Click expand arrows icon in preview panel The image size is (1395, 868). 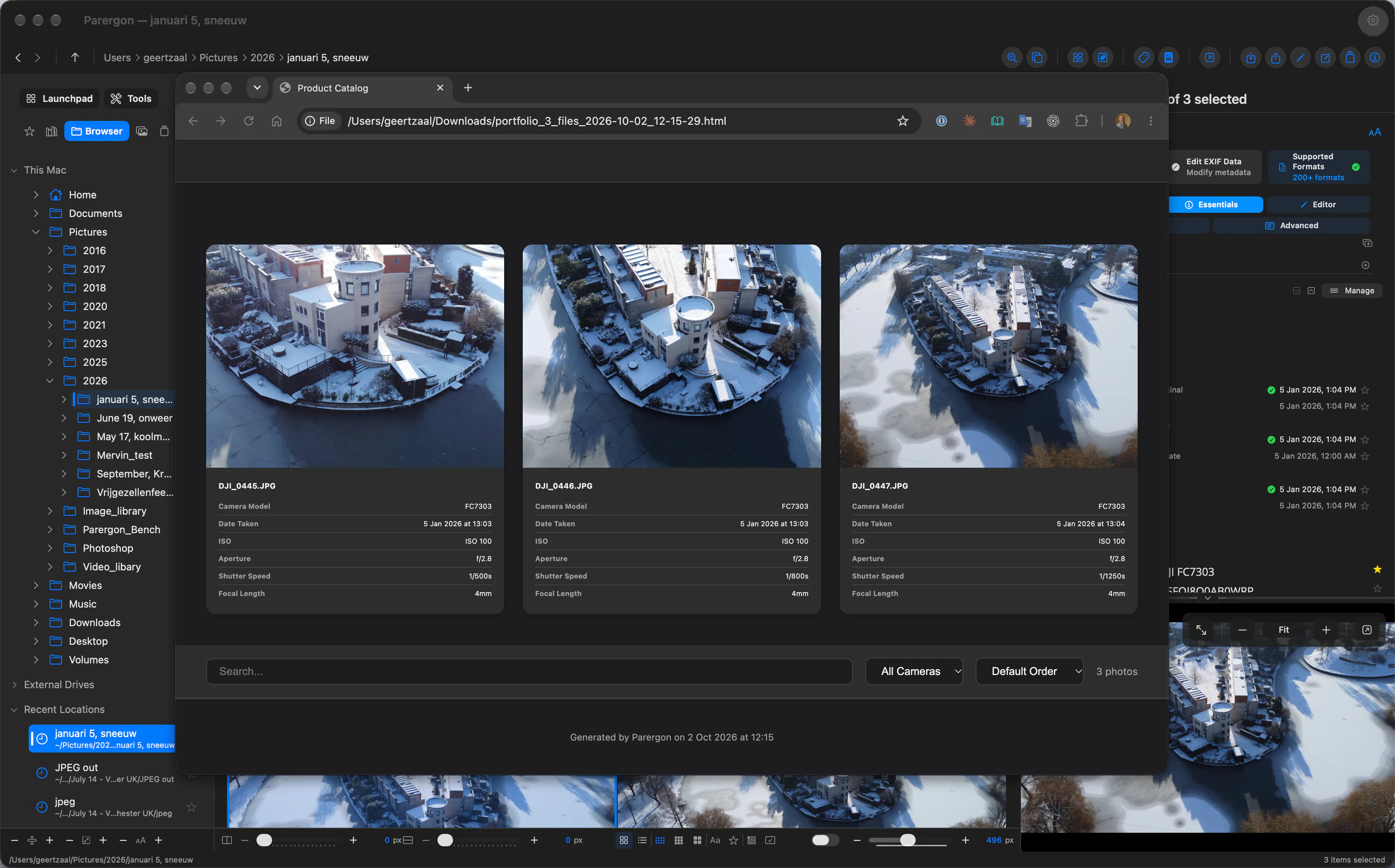[x=1201, y=630]
